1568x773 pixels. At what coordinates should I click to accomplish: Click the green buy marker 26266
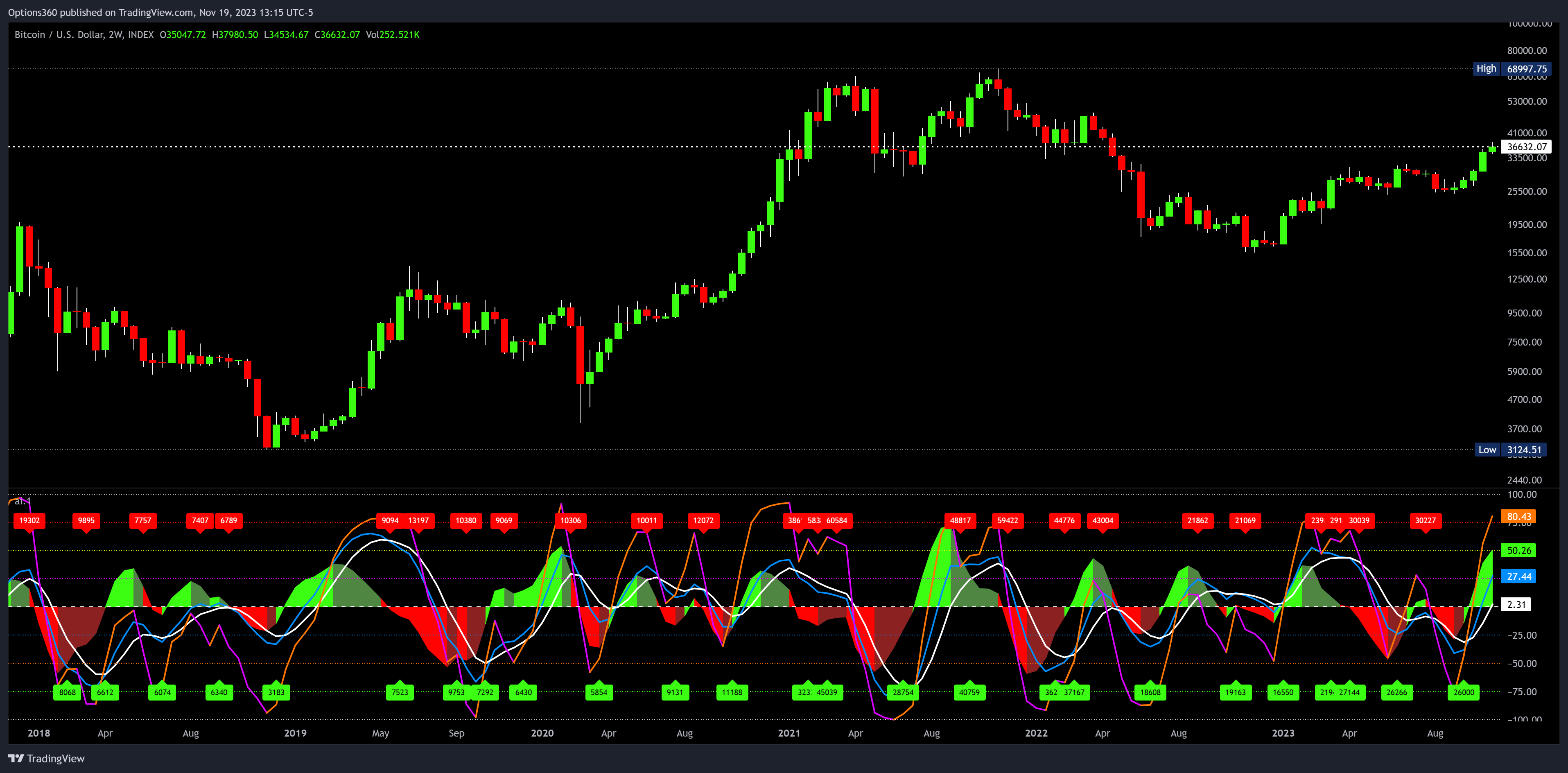[x=1397, y=692]
